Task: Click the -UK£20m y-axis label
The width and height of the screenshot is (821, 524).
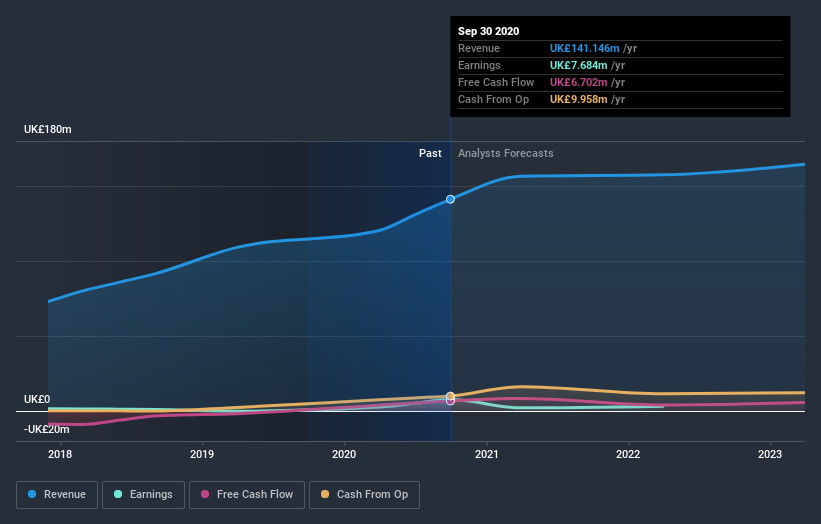Action: coord(47,429)
